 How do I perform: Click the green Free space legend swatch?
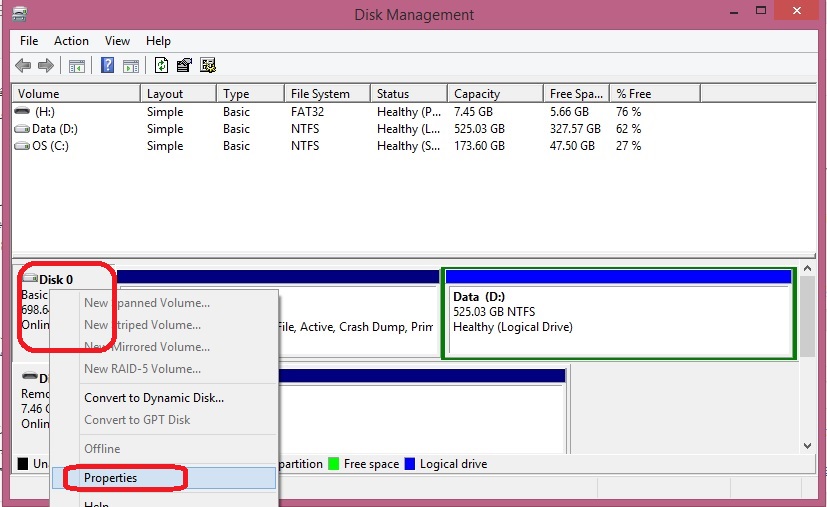tap(334, 464)
